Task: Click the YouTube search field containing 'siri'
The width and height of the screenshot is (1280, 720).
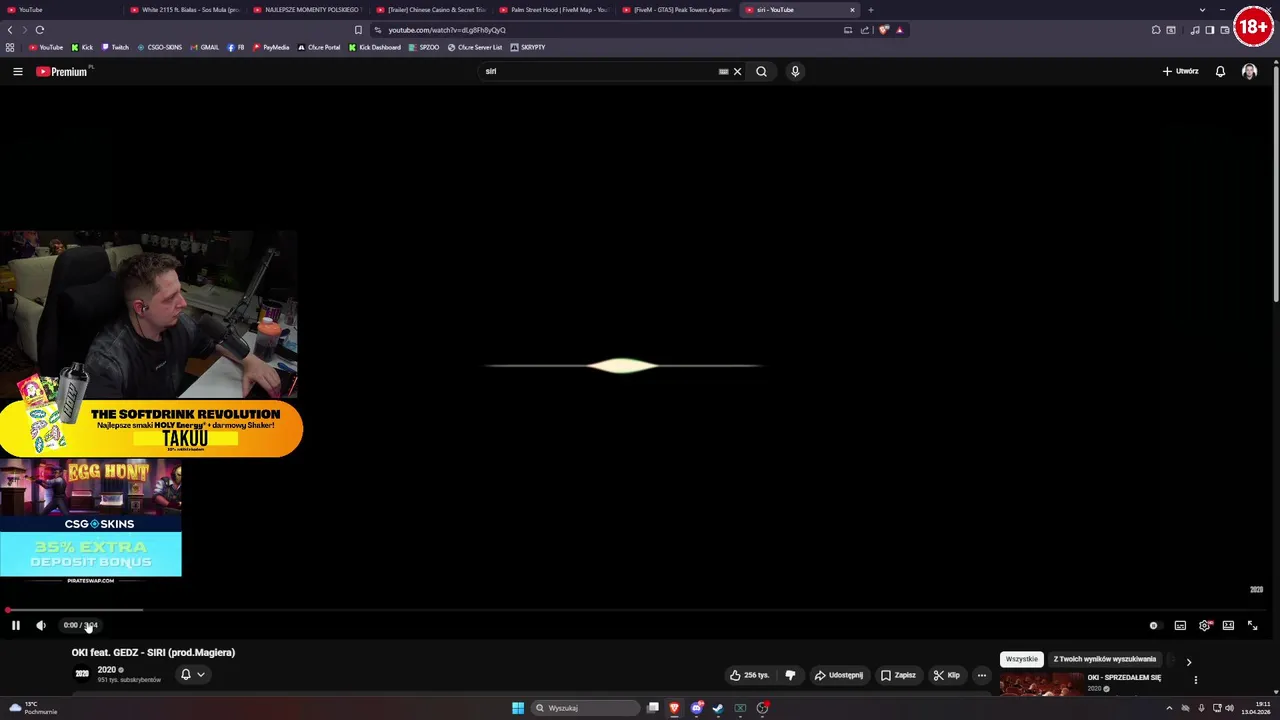Action: (598, 71)
